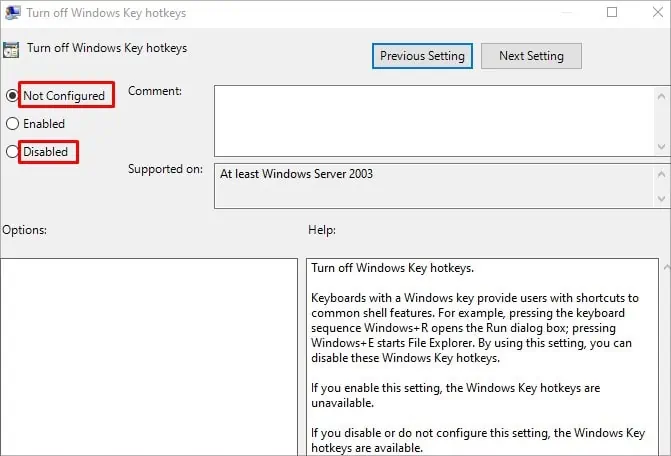This screenshot has width=671, height=456.
Task: Click the Supported on text field
Action: (430, 185)
